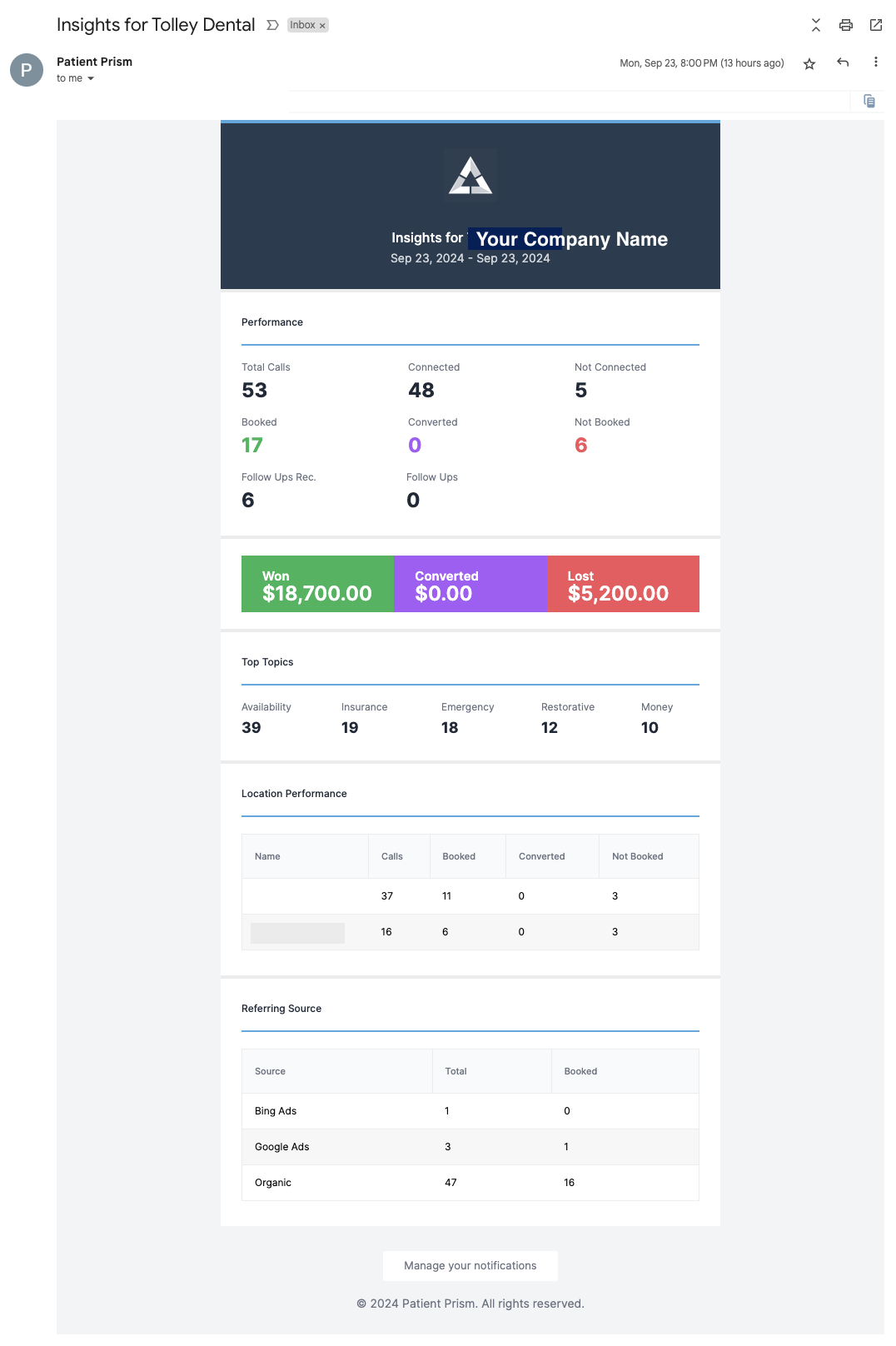The image size is (896, 1346).
Task: Click the Total Calls value 53
Action: pos(255,391)
